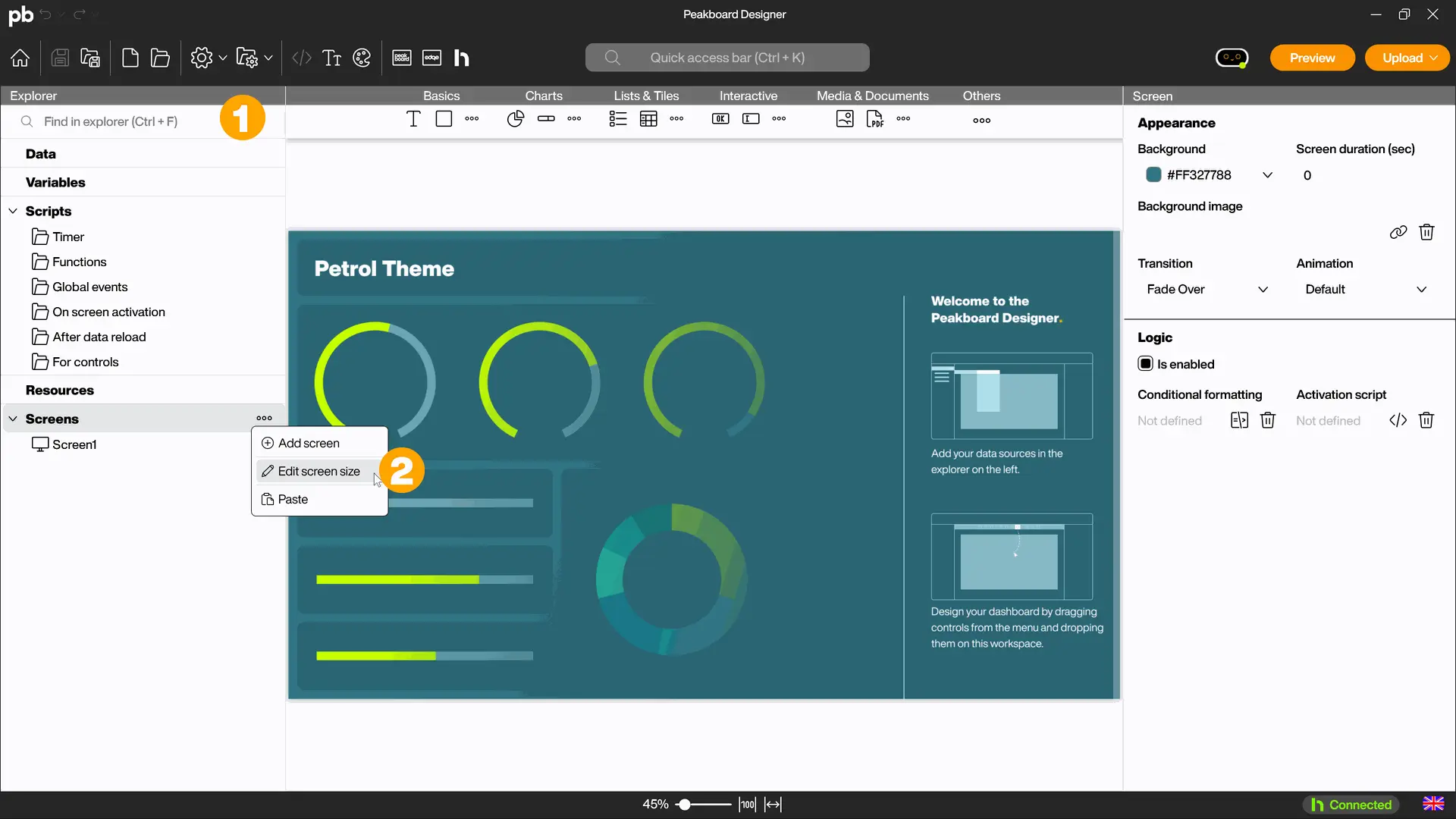Viewport: 1456px width, 819px height.
Task: Create a new project file
Action: click(x=130, y=58)
